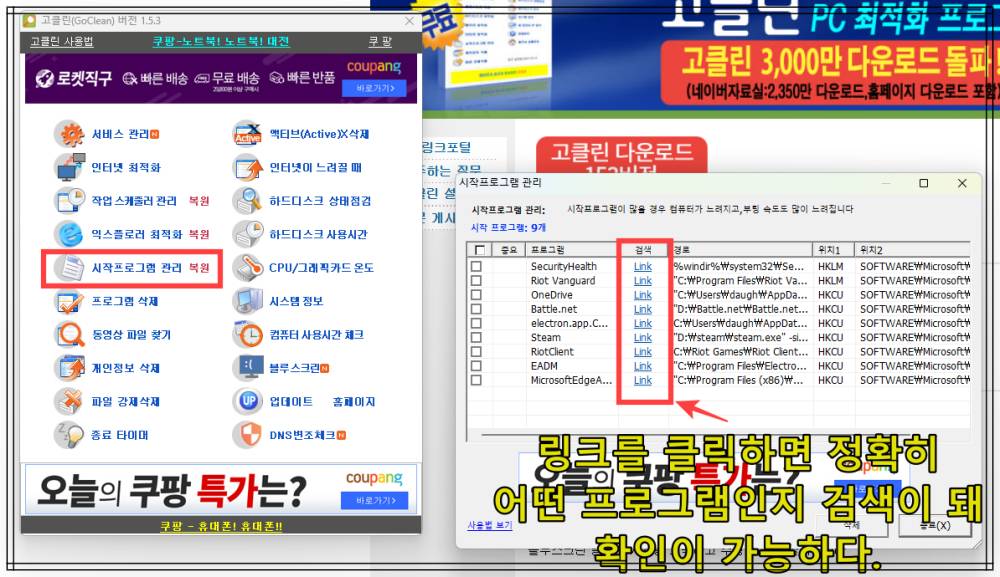Open the Link for RiotClient

643,351
